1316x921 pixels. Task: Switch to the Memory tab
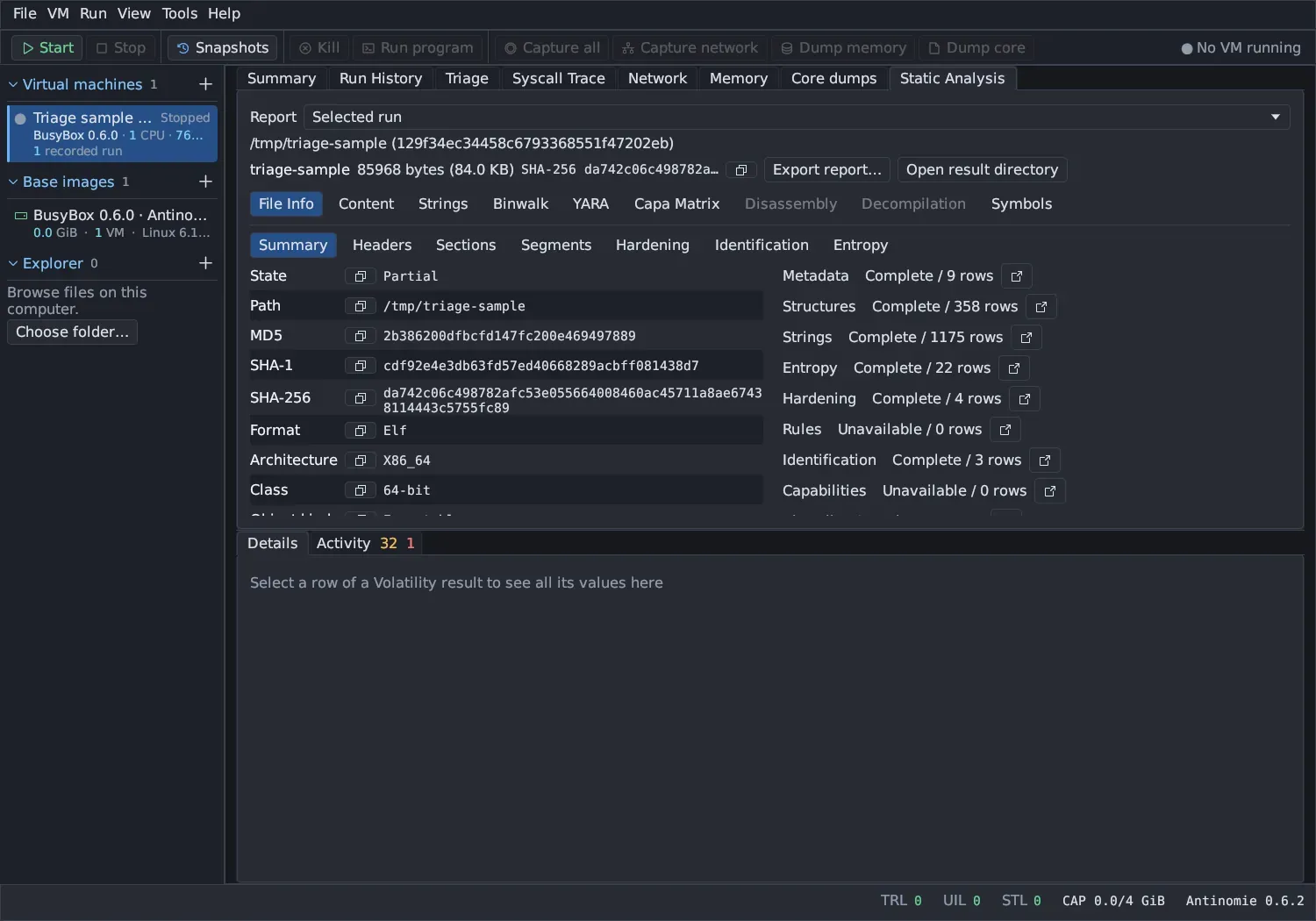coord(739,78)
